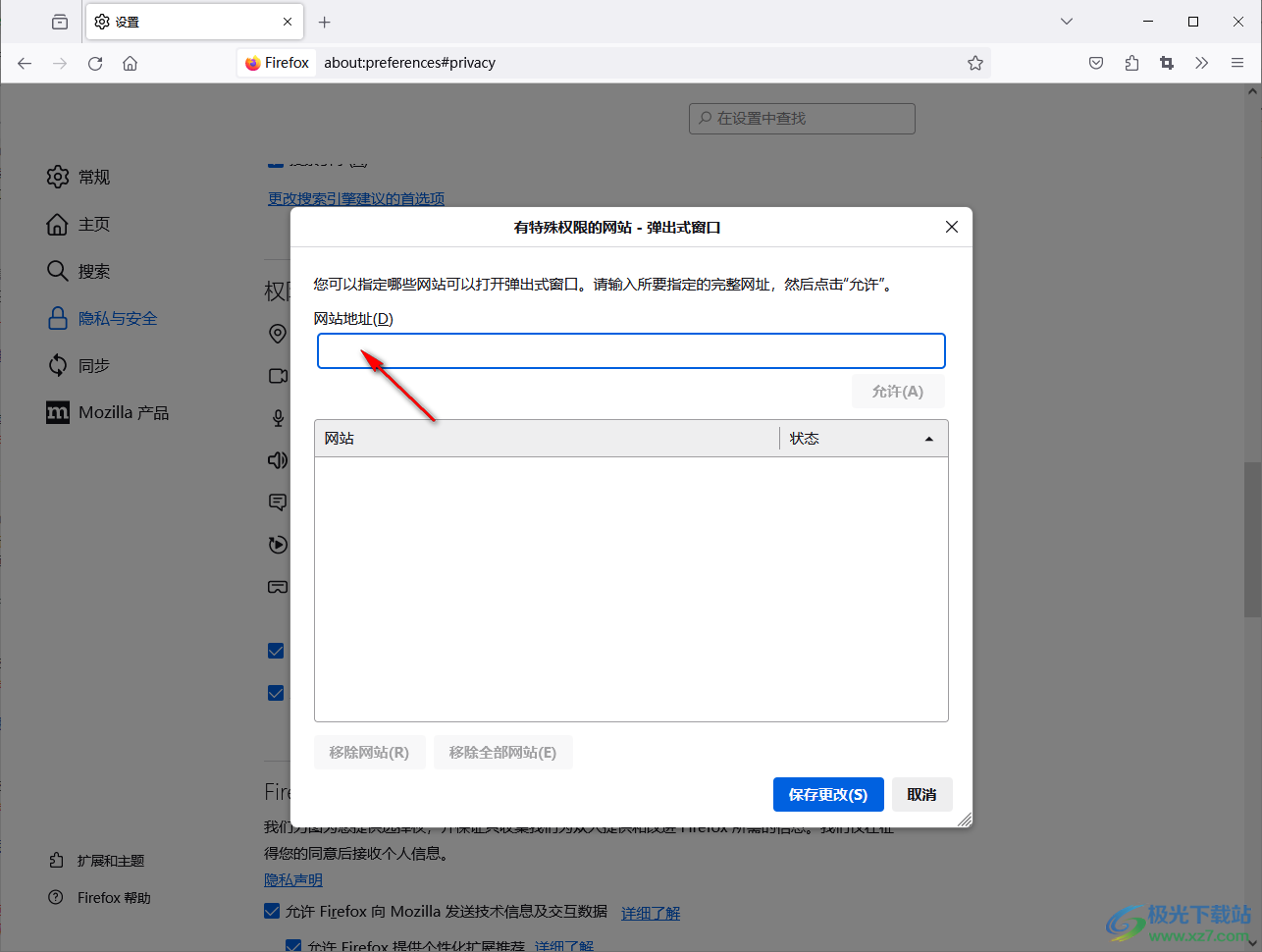
Task: Click the 移除网站(R) button
Action: (x=369, y=753)
